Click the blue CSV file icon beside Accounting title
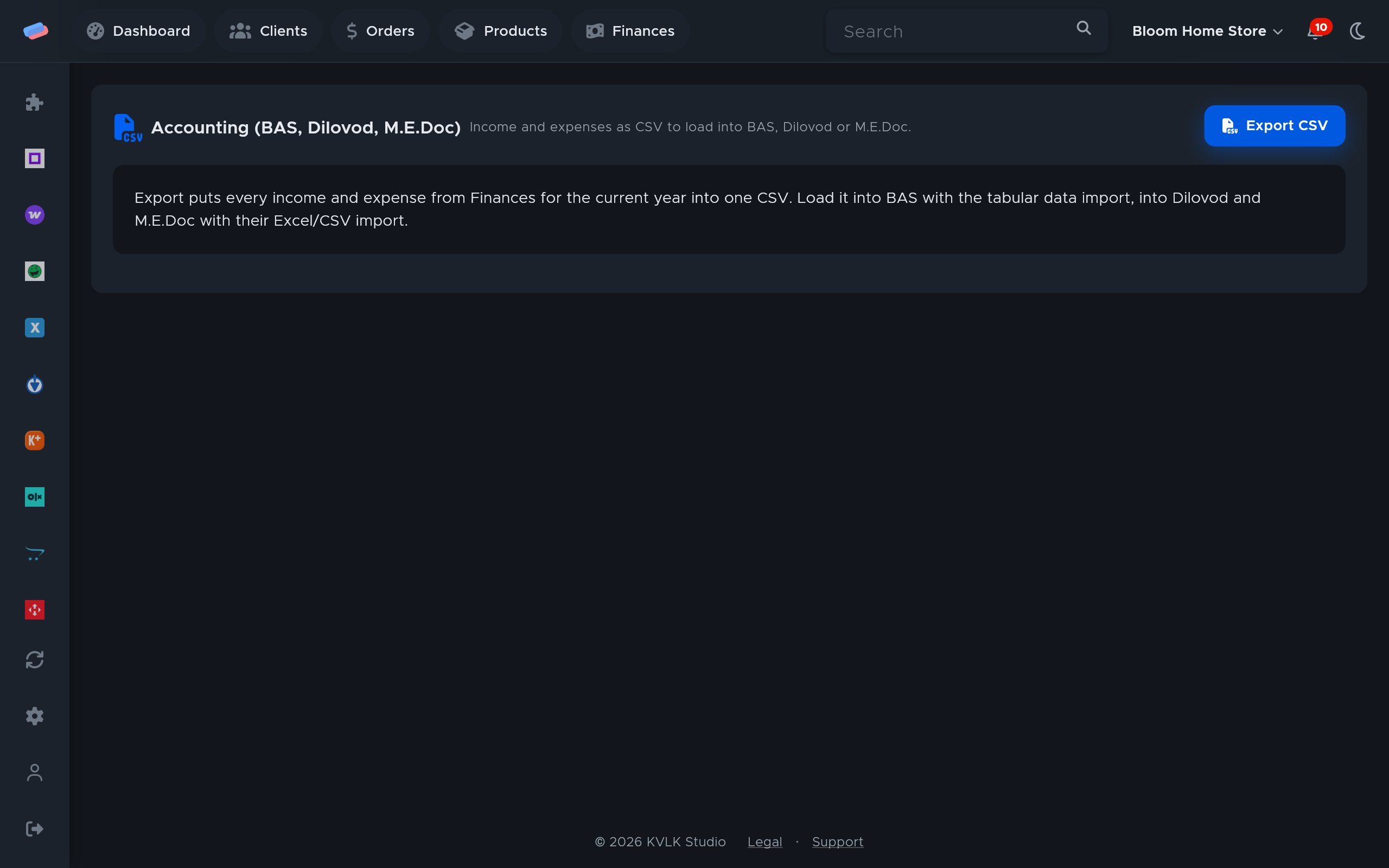 point(128,127)
